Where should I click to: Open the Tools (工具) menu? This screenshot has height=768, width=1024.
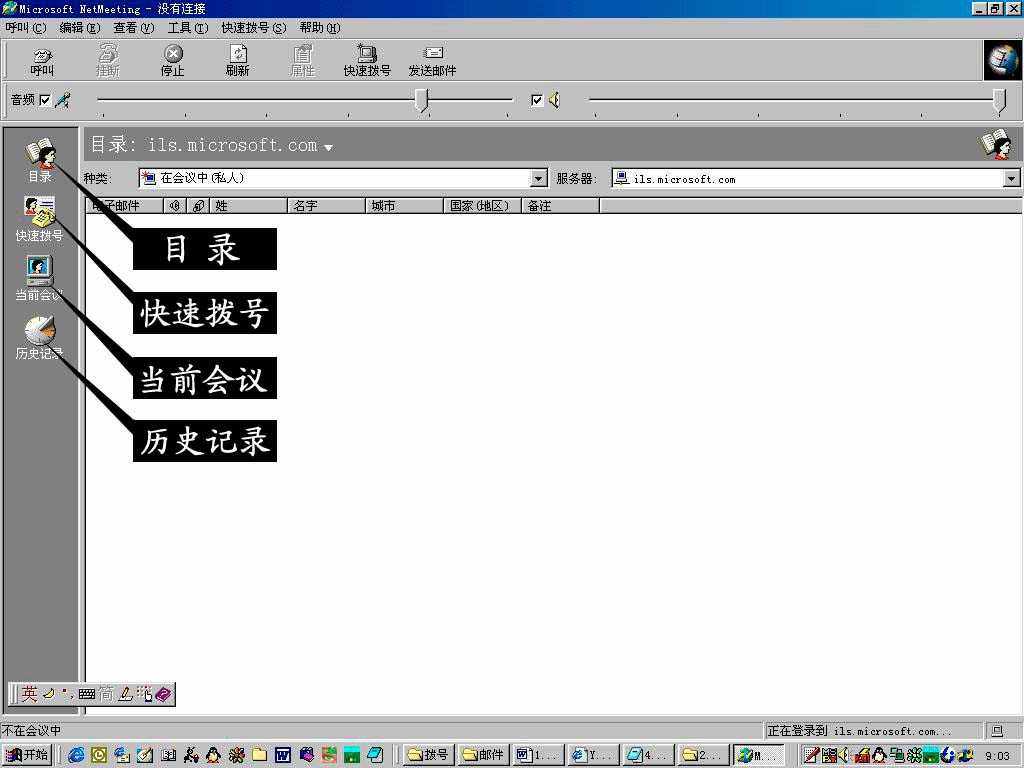click(x=186, y=27)
